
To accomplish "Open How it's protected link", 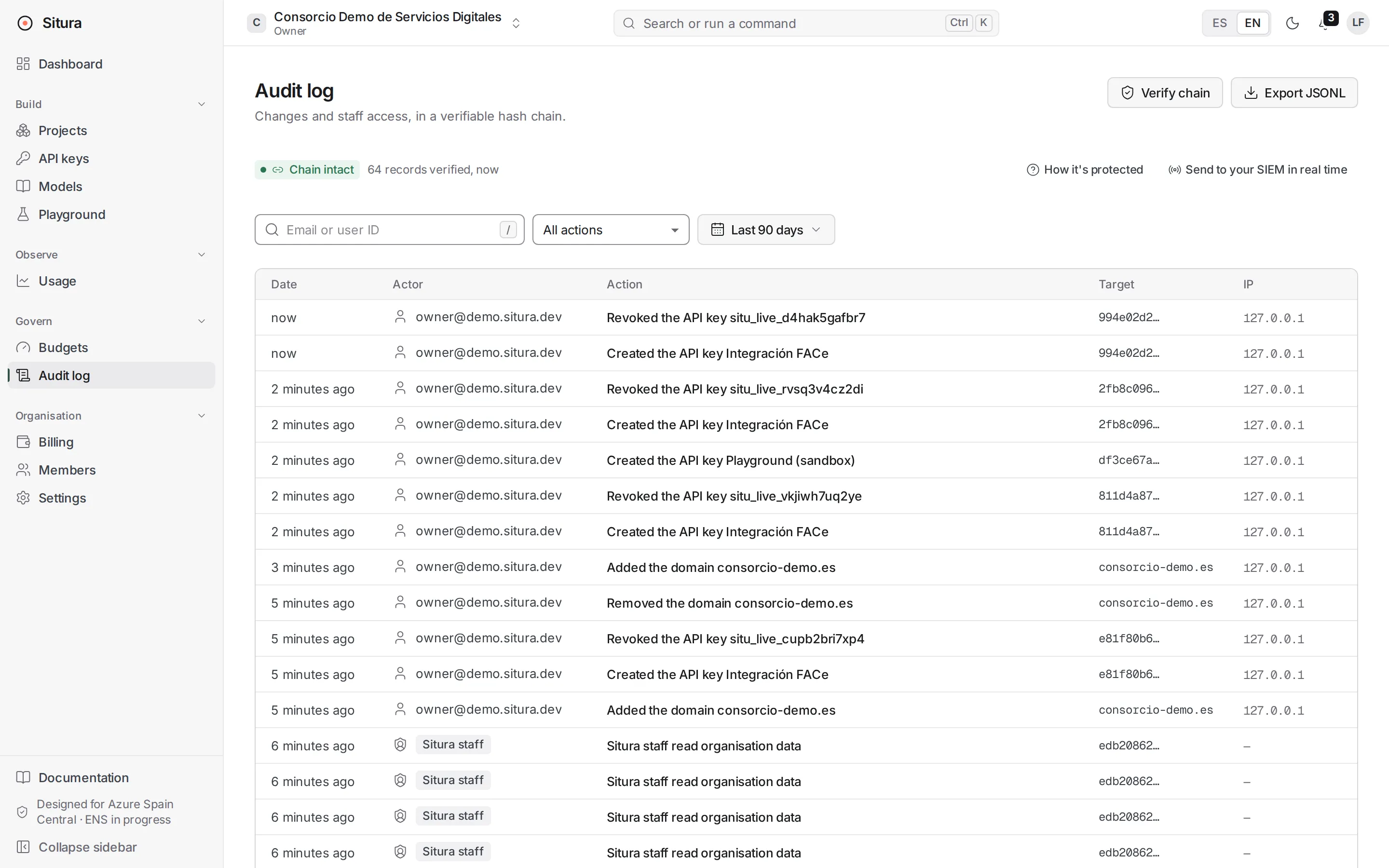I will (1085, 170).
